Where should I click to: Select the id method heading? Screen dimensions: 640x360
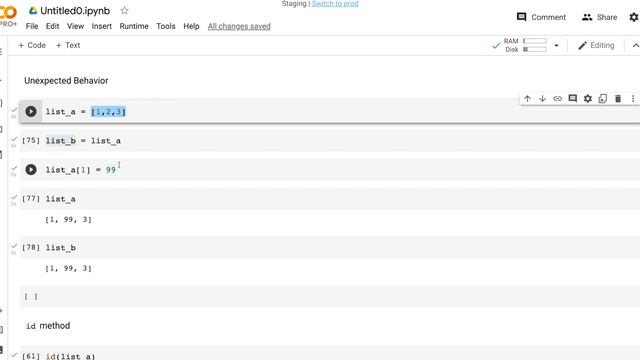point(48,326)
